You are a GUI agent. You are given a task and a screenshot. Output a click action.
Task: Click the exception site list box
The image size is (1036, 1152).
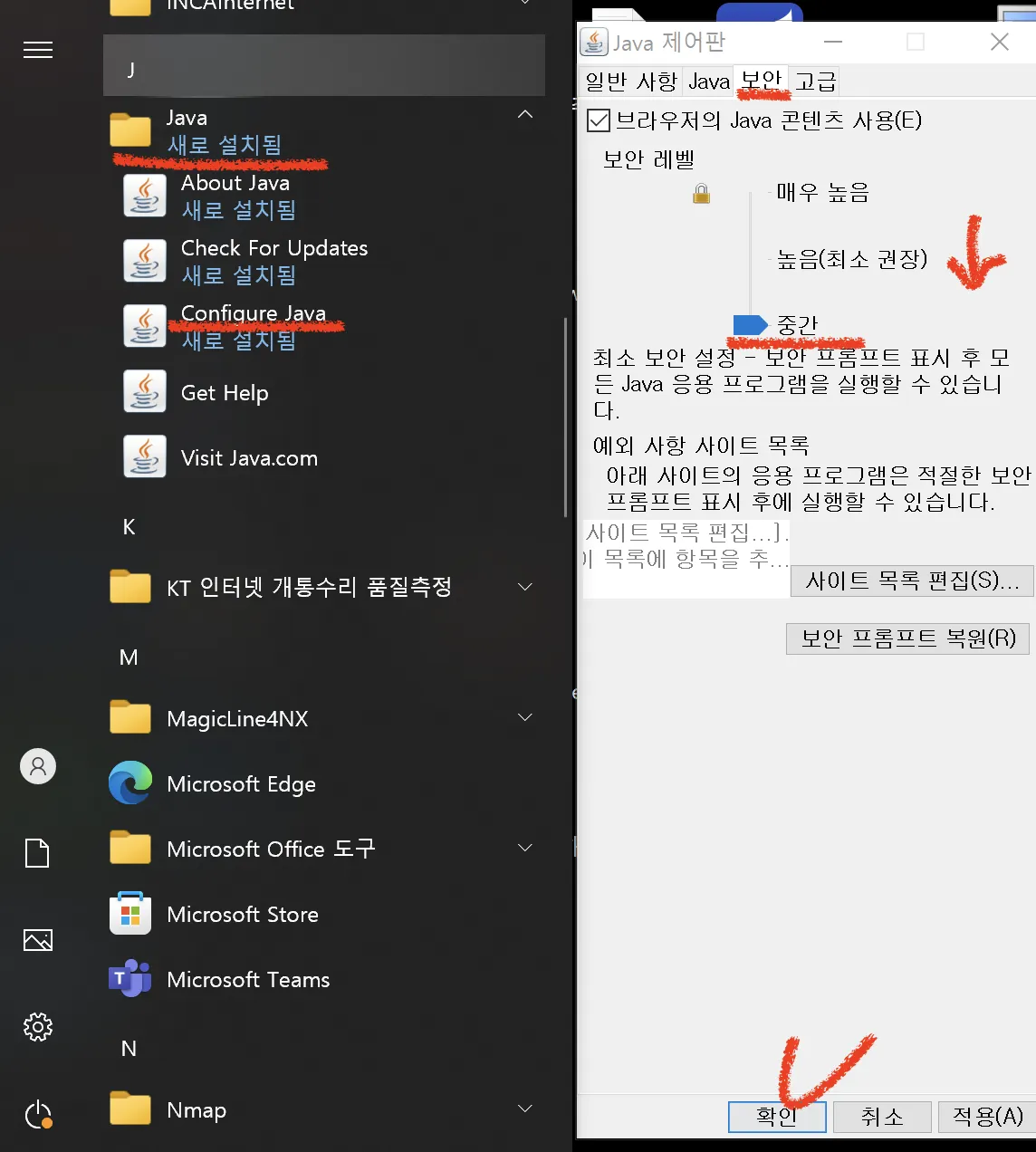pos(686,558)
